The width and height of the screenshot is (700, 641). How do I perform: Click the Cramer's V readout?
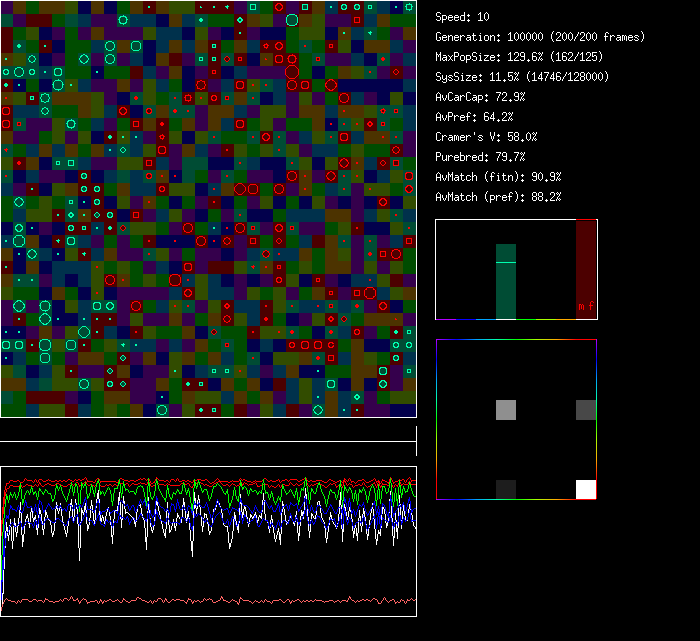(486, 137)
